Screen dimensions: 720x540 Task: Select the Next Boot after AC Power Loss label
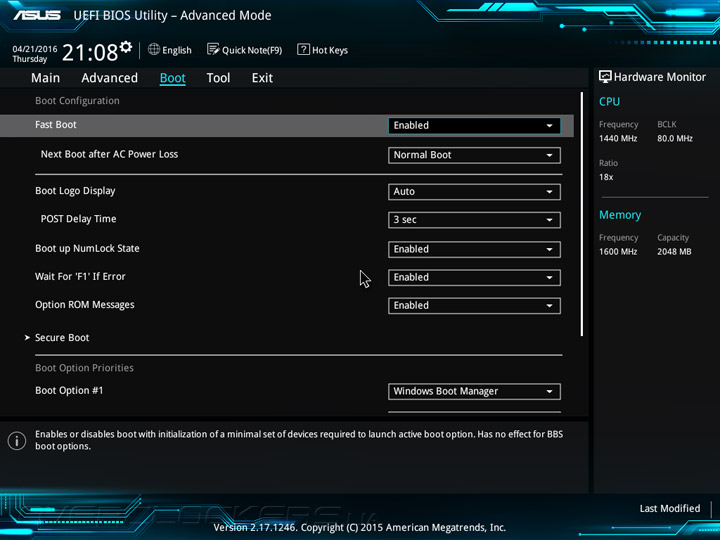coord(109,154)
